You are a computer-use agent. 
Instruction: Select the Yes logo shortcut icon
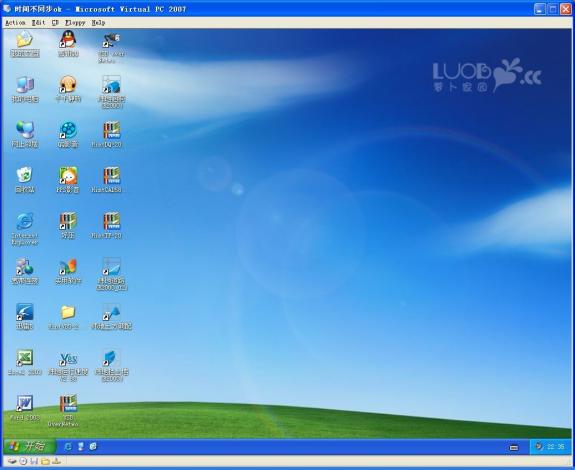tap(68, 366)
